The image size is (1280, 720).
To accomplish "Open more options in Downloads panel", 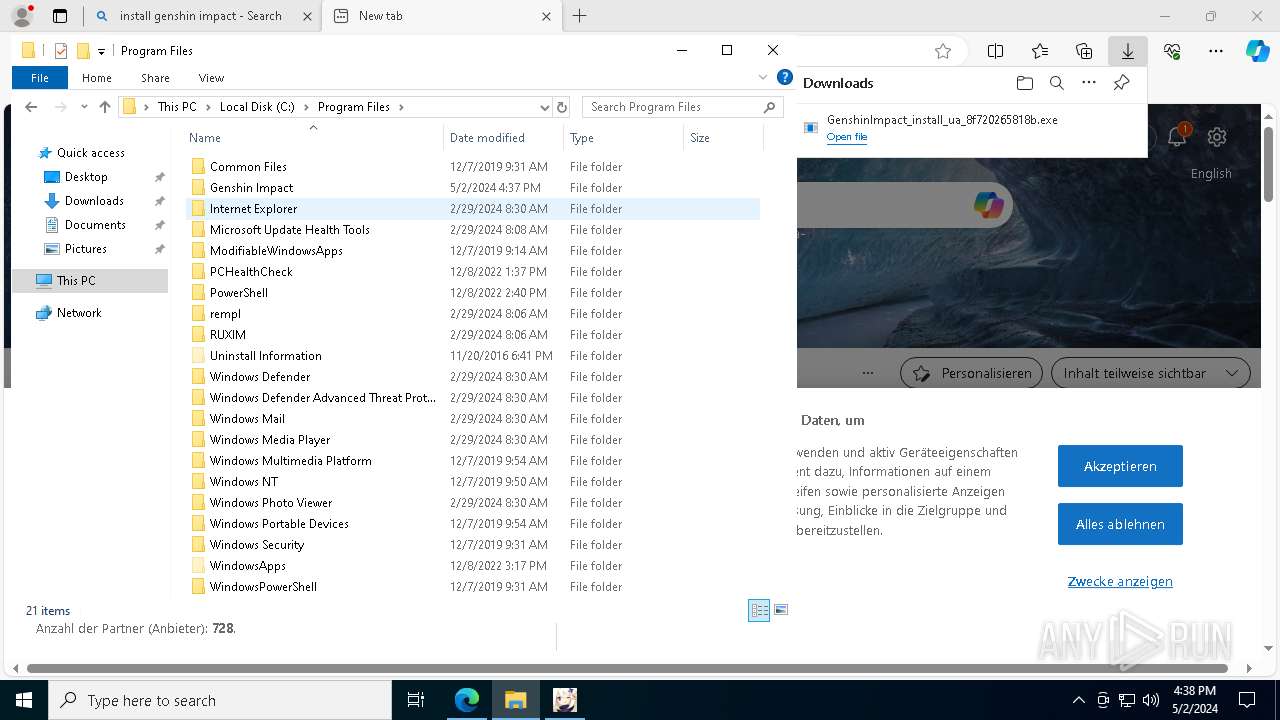I will 1089,83.
